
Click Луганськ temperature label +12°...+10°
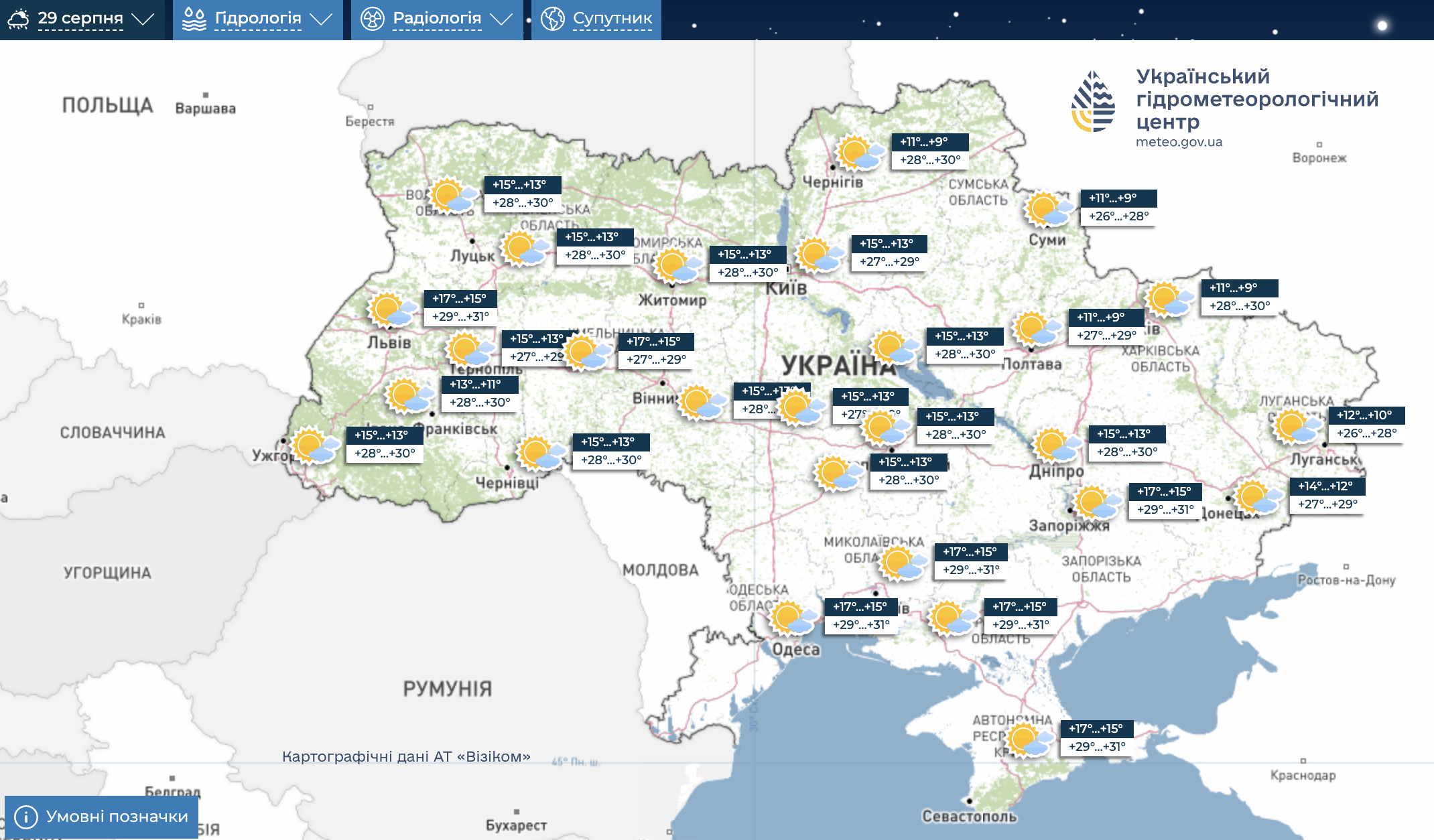point(1364,415)
